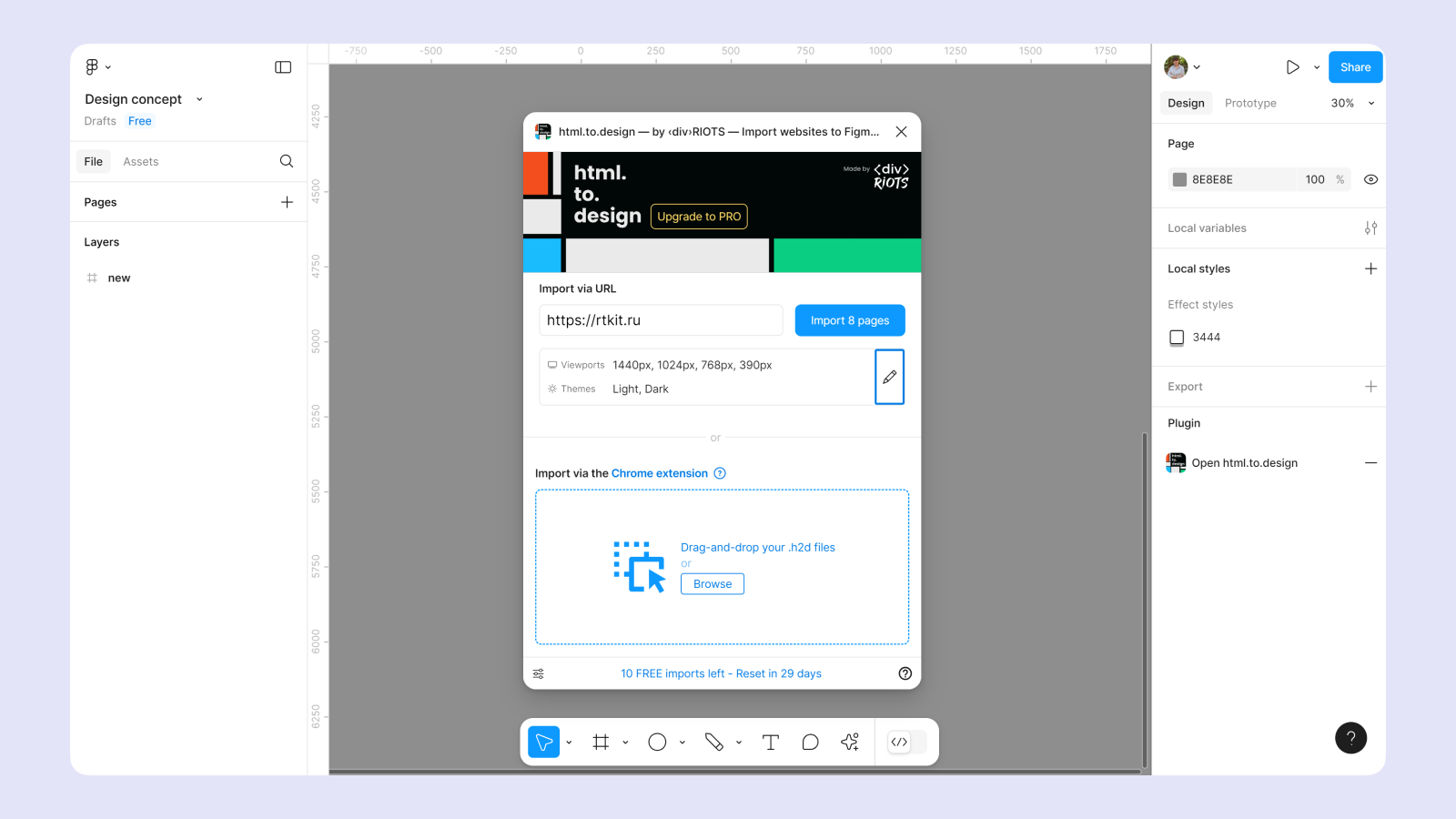The height and width of the screenshot is (819, 1456).
Task: Open the Design concept file dropdown
Action: tap(199, 99)
